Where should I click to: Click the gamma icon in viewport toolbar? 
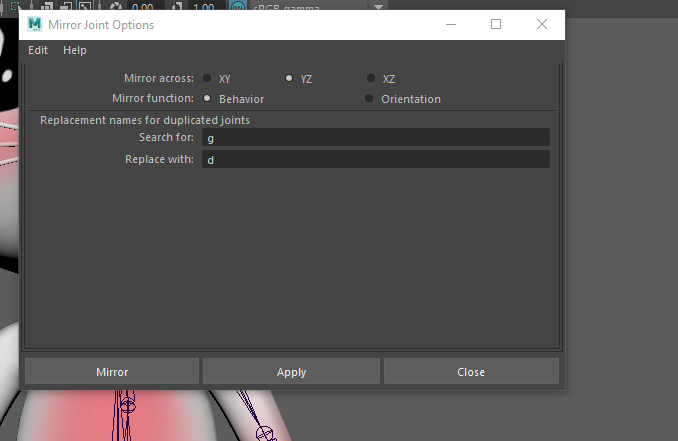[177, 6]
